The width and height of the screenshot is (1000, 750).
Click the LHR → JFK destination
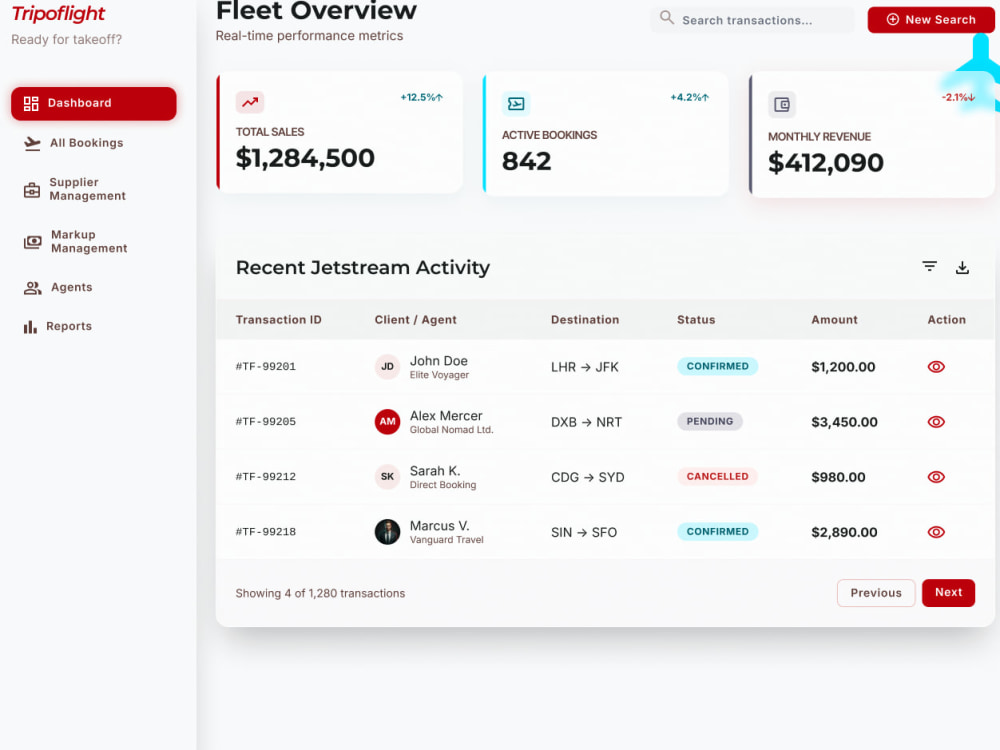pos(585,367)
